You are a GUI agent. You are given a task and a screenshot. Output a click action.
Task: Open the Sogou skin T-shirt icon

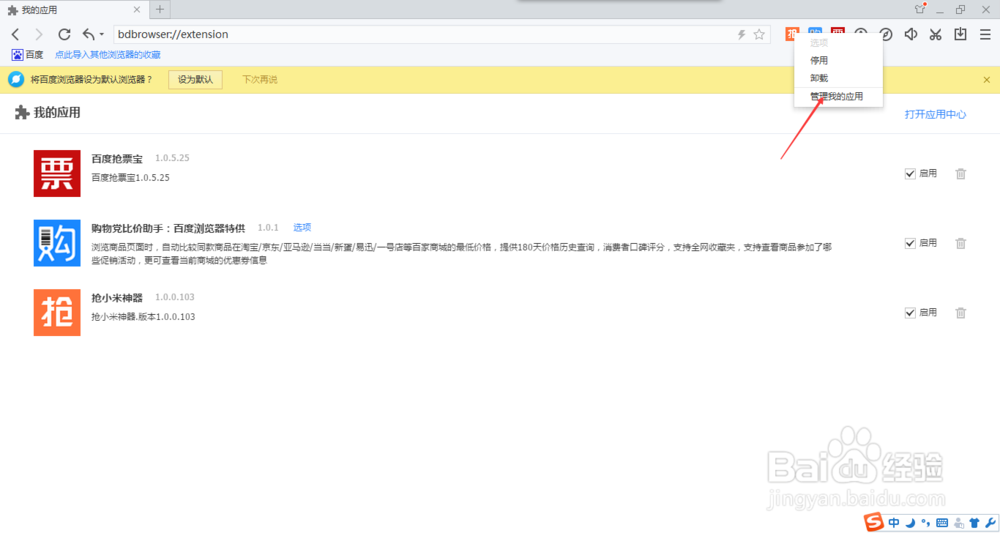pyautogui.click(x=974, y=523)
